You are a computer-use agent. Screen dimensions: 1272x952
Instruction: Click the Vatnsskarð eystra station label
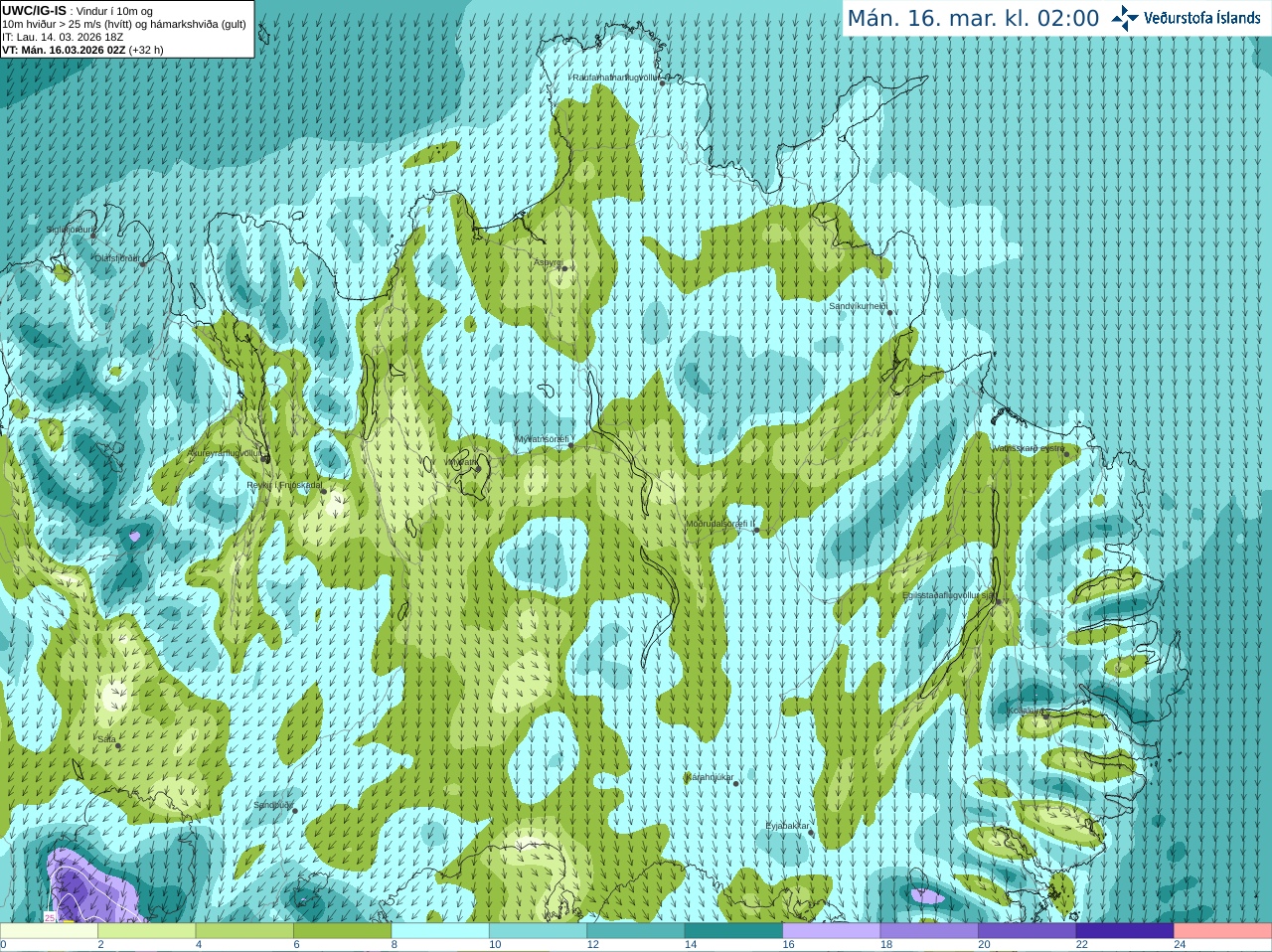pos(1028,448)
